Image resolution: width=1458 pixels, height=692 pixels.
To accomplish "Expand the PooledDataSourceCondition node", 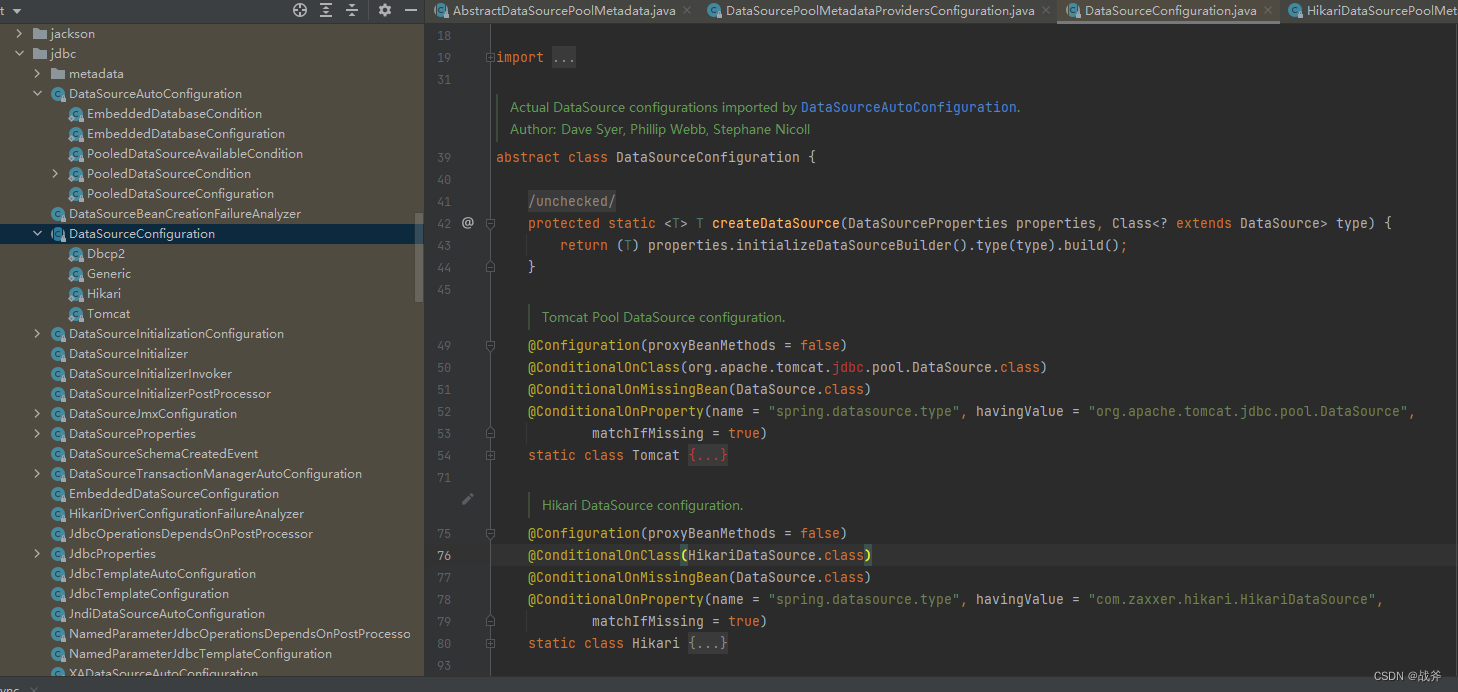I will pos(55,173).
